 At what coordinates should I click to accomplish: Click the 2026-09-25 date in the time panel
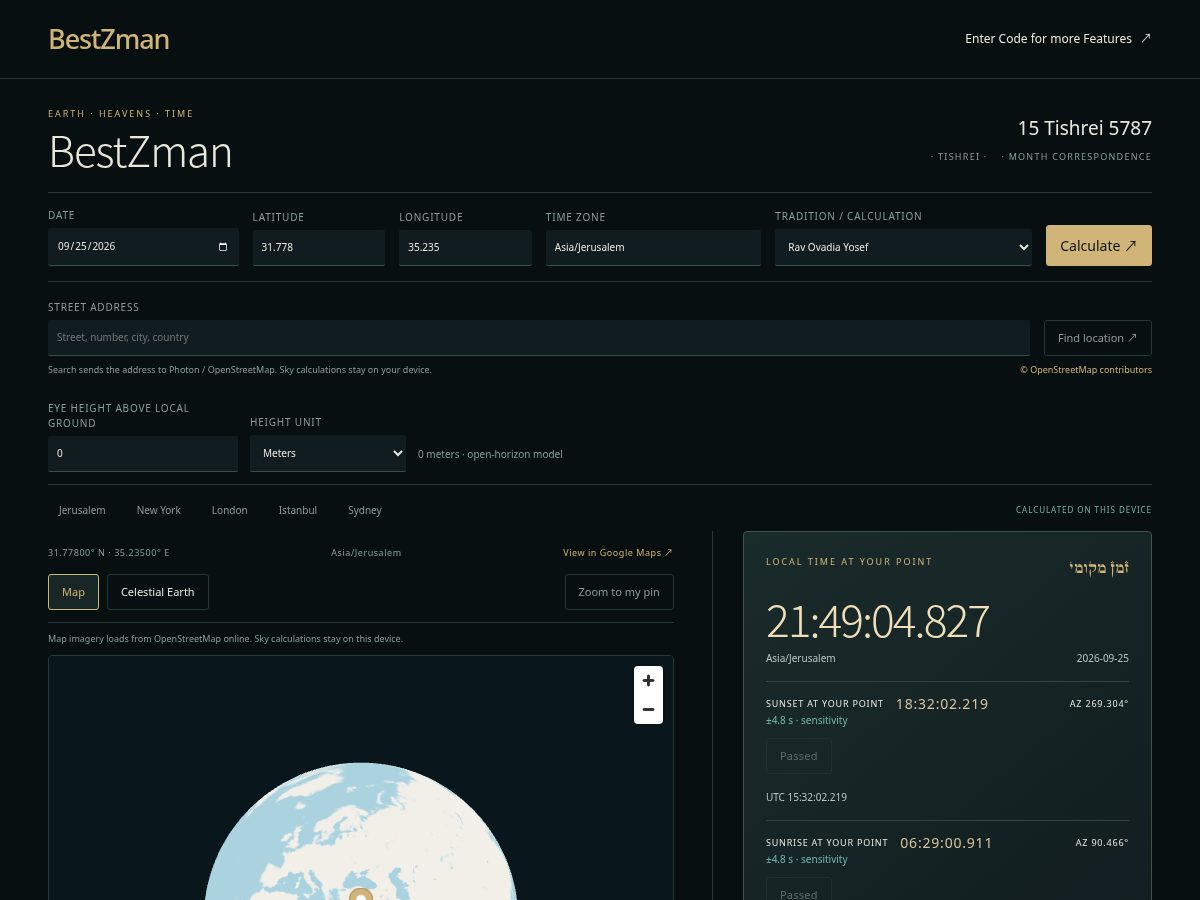[1102, 659]
